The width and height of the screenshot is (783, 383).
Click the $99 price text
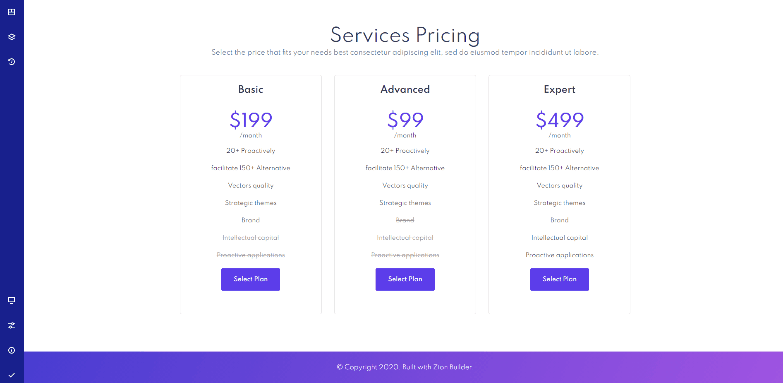tap(405, 120)
